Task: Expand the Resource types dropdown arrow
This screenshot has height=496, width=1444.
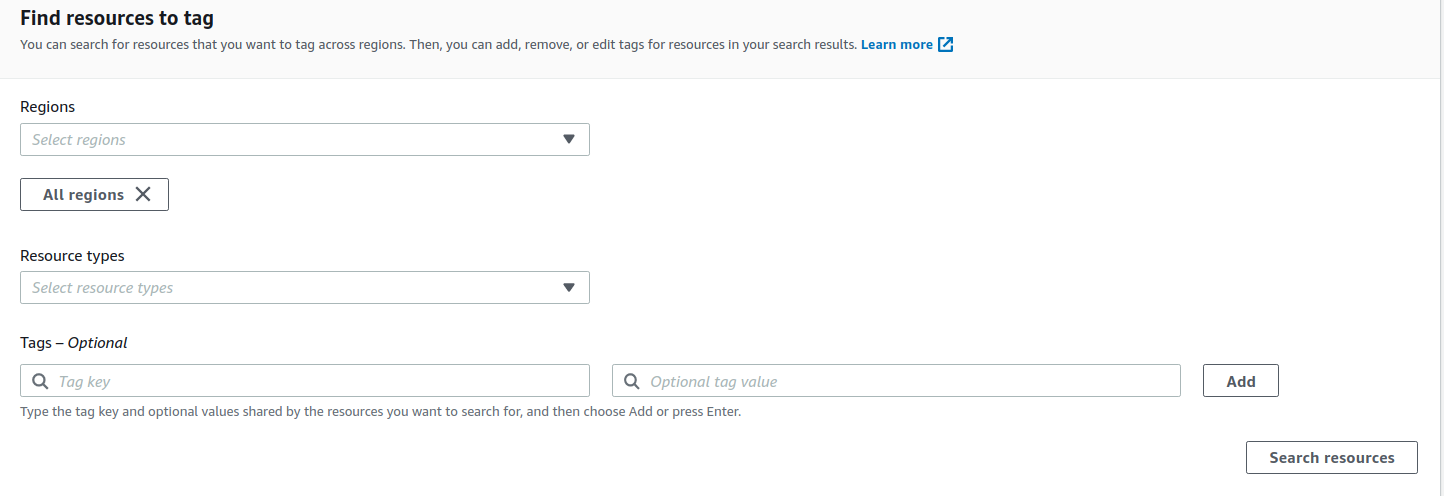Action: pyautogui.click(x=568, y=288)
